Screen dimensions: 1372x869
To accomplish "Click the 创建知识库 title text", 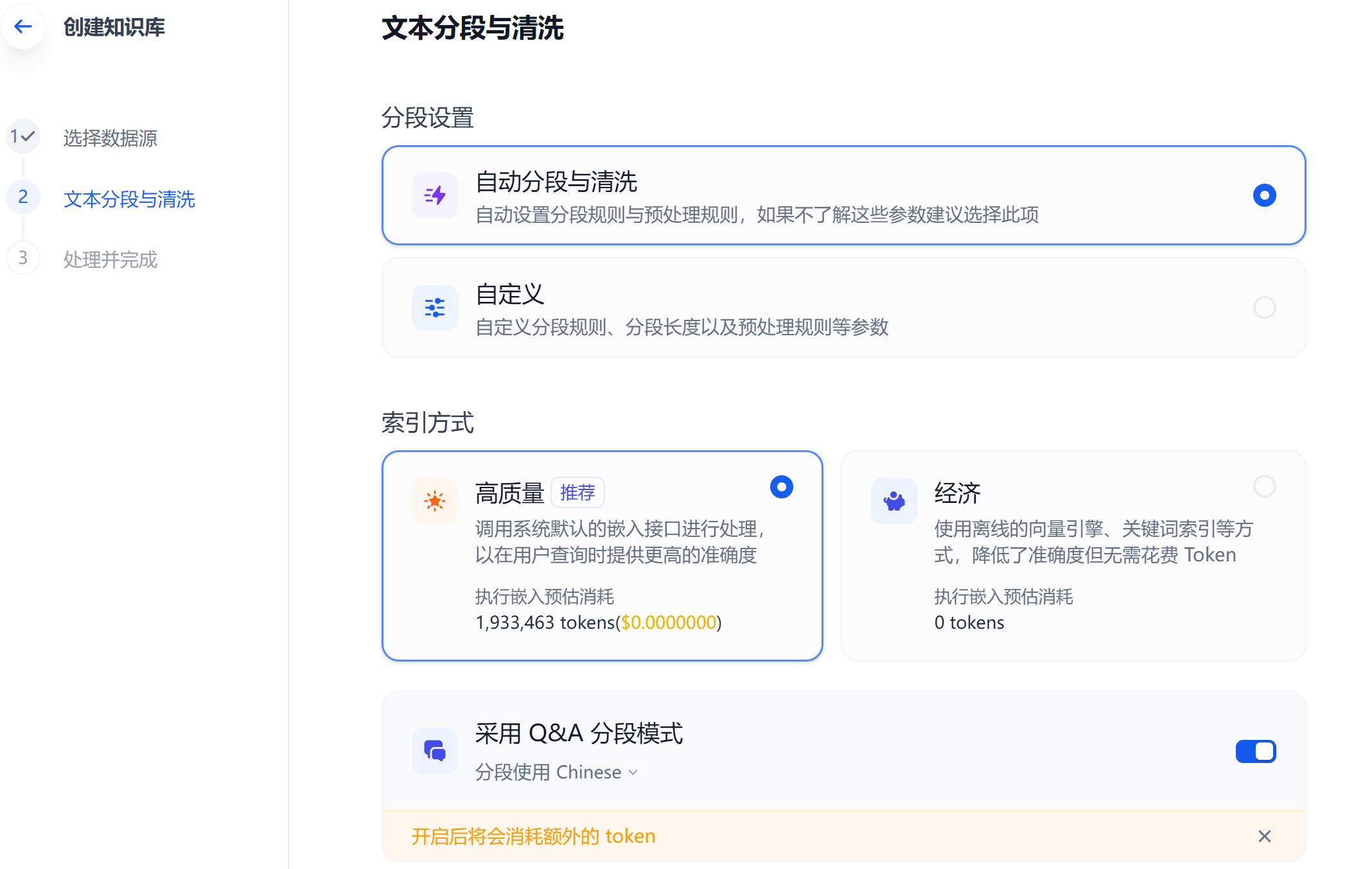I will (x=114, y=27).
